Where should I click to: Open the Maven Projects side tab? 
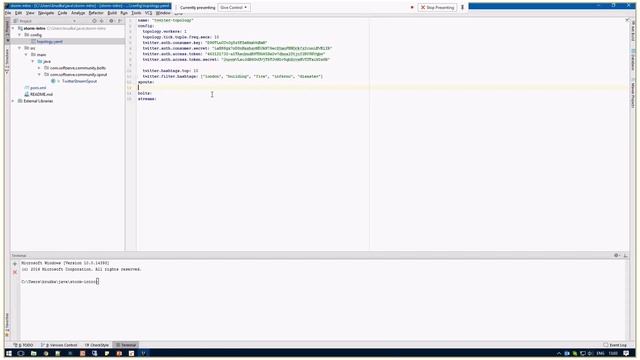(x=633, y=93)
